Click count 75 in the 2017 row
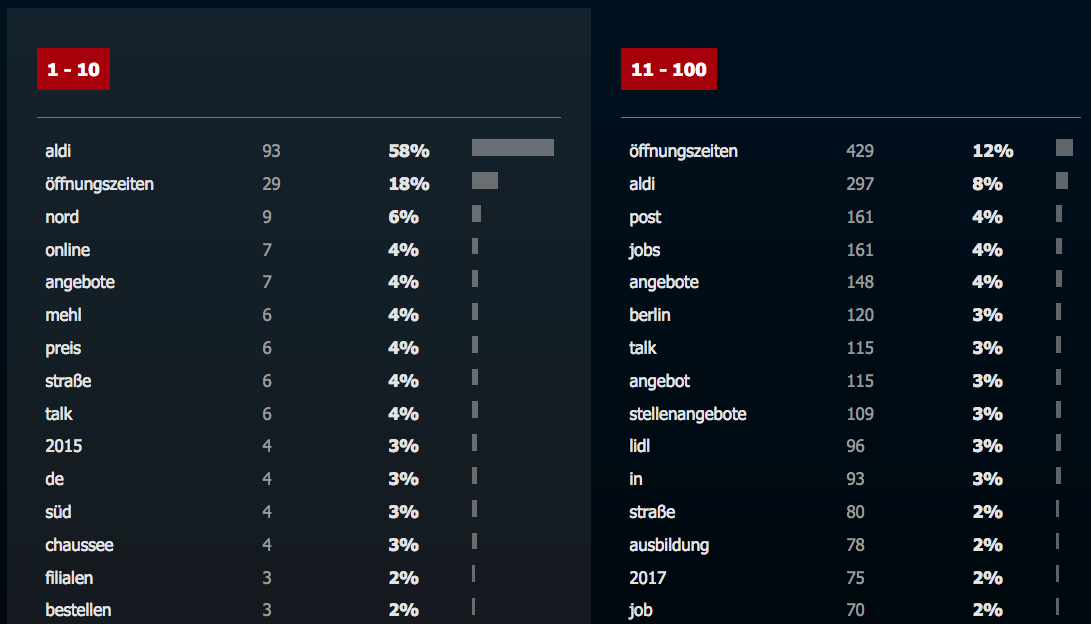Image resolution: width=1091 pixels, height=624 pixels. coord(855,578)
